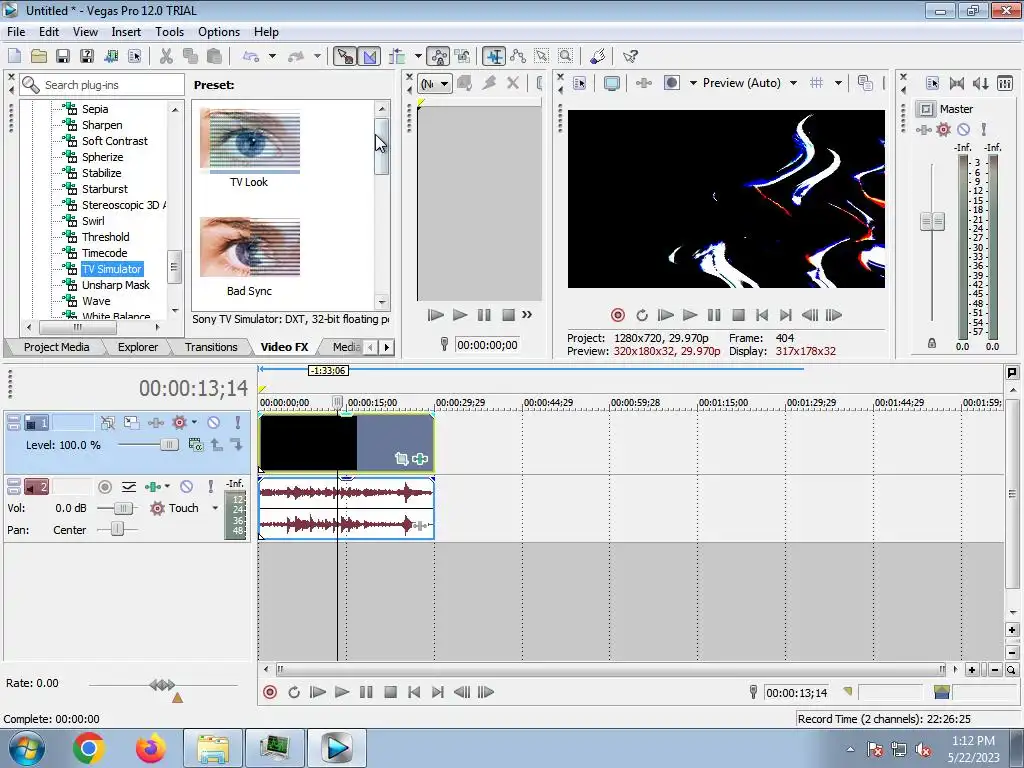Screen dimensions: 1024x768
Task: Mute audio track 2
Action: (186, 487)
